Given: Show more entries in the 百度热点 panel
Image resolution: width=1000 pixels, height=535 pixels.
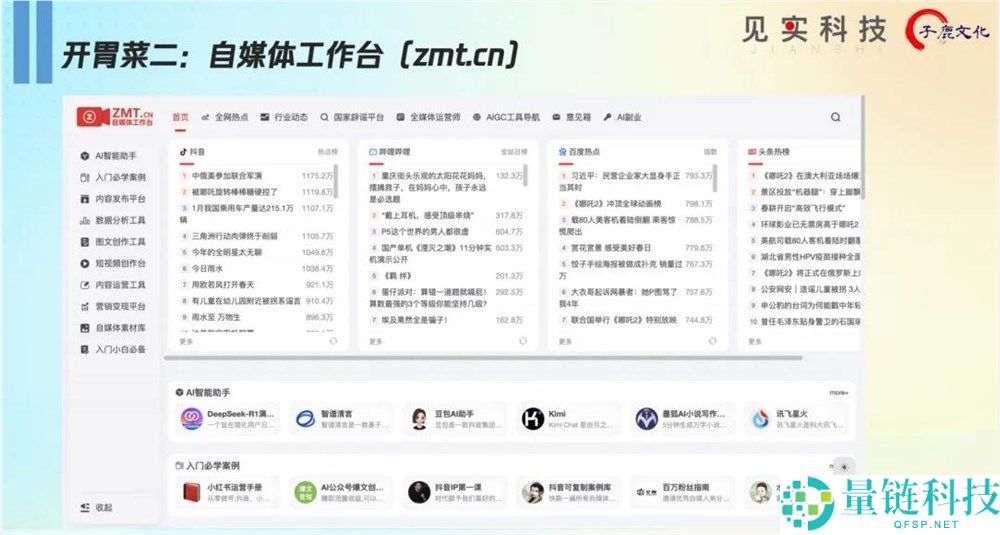Looking at the screenshot, I should pyautogui.click(x=565, y=342).
